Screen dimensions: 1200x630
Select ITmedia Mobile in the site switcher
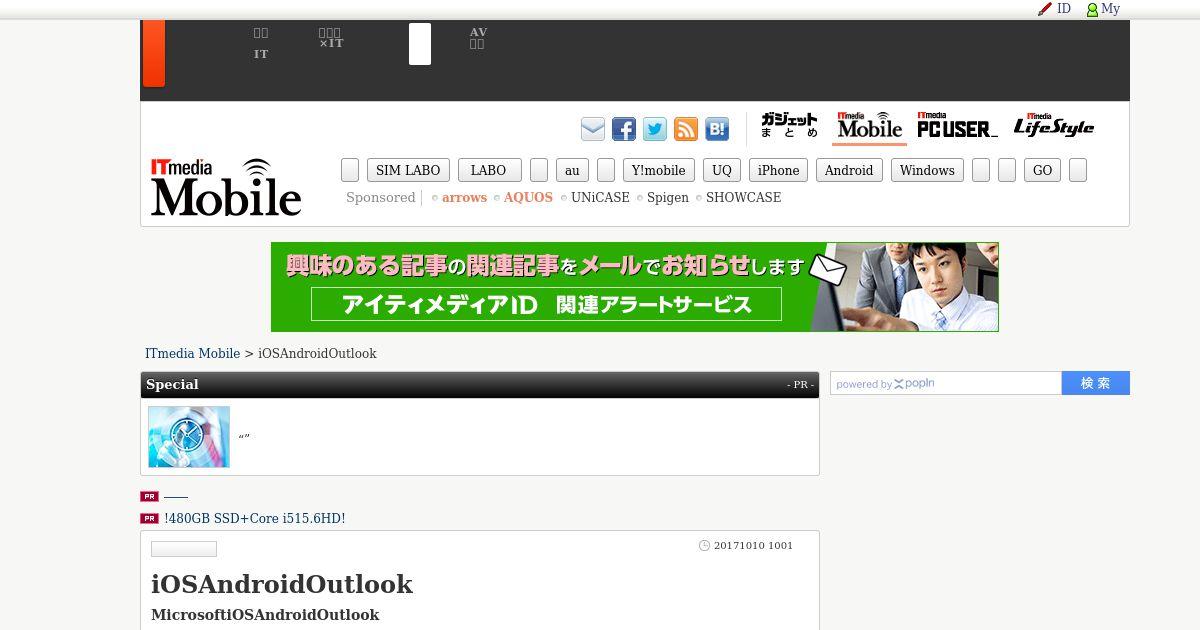[x=869, y=126]
